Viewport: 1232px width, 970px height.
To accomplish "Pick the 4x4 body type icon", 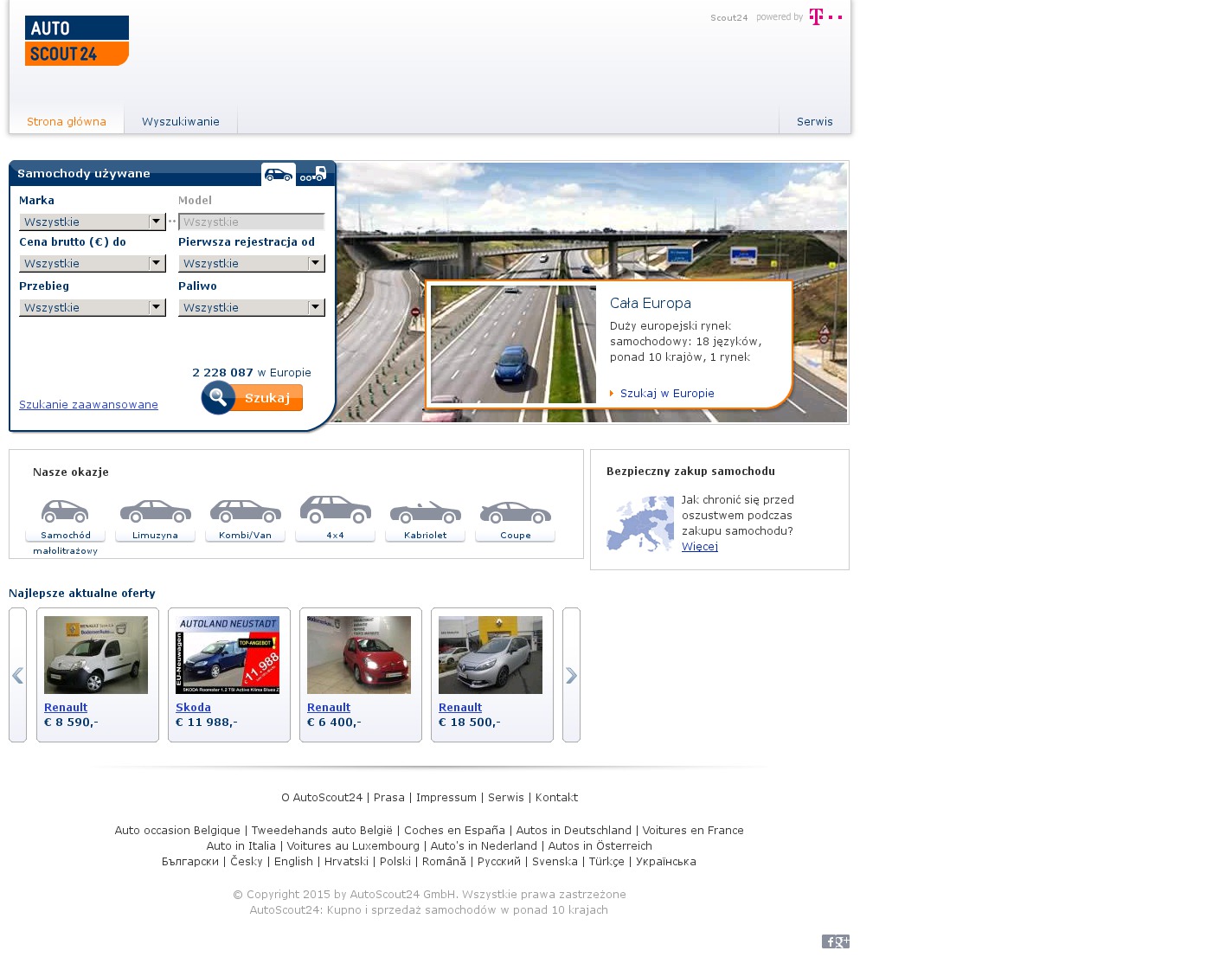I will click(x=336, y=511).
